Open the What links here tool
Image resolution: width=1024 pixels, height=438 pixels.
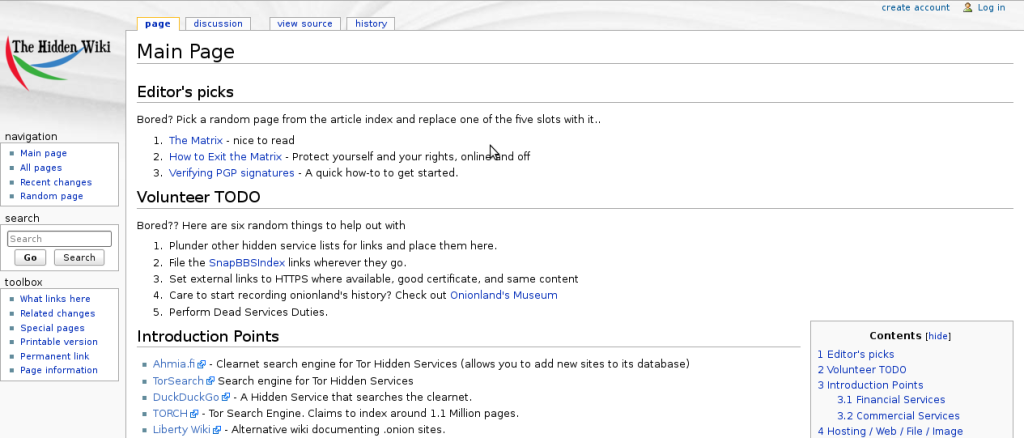(55, 299)
